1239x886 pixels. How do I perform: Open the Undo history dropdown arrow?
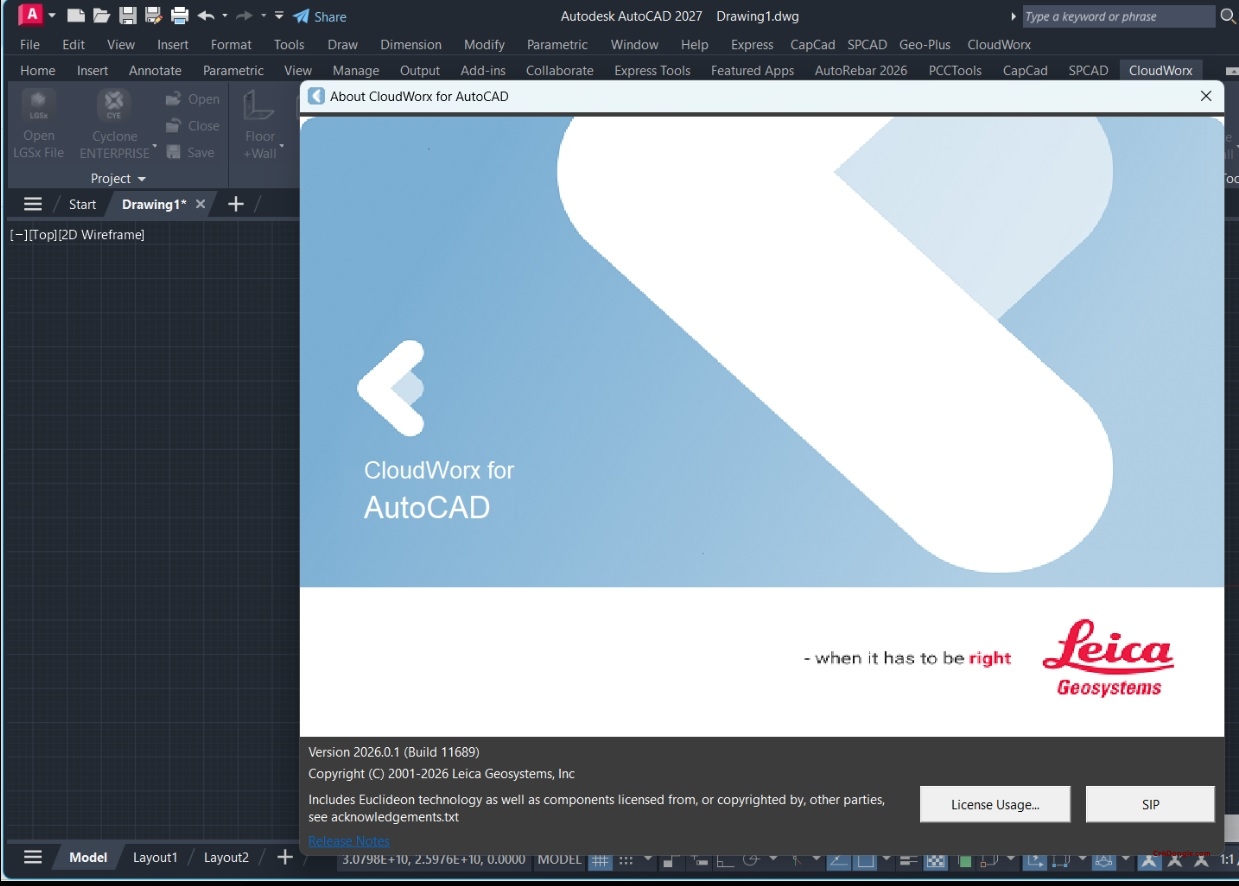click(224, 16)
